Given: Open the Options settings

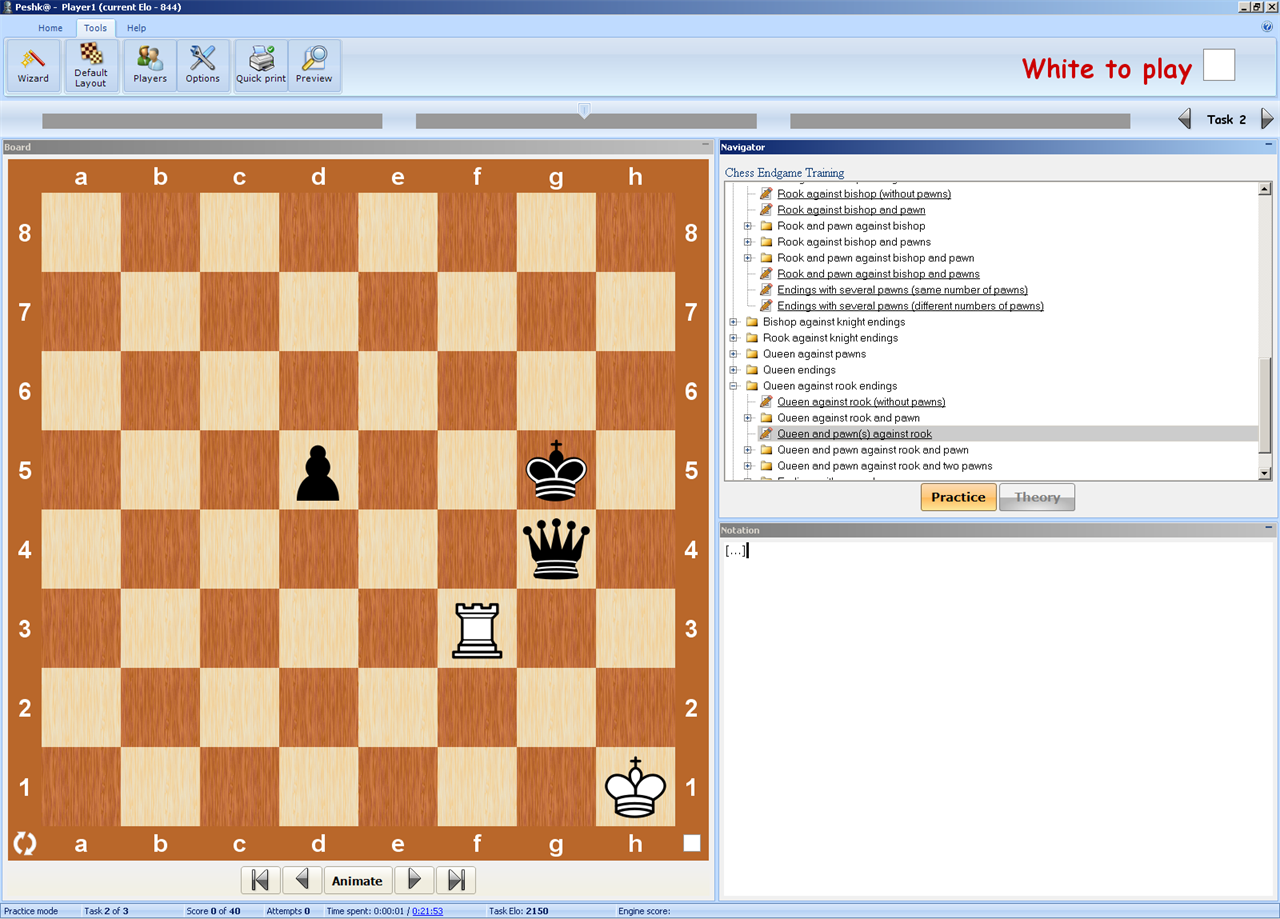Looking at the screenshot, I should click(203, 66).
